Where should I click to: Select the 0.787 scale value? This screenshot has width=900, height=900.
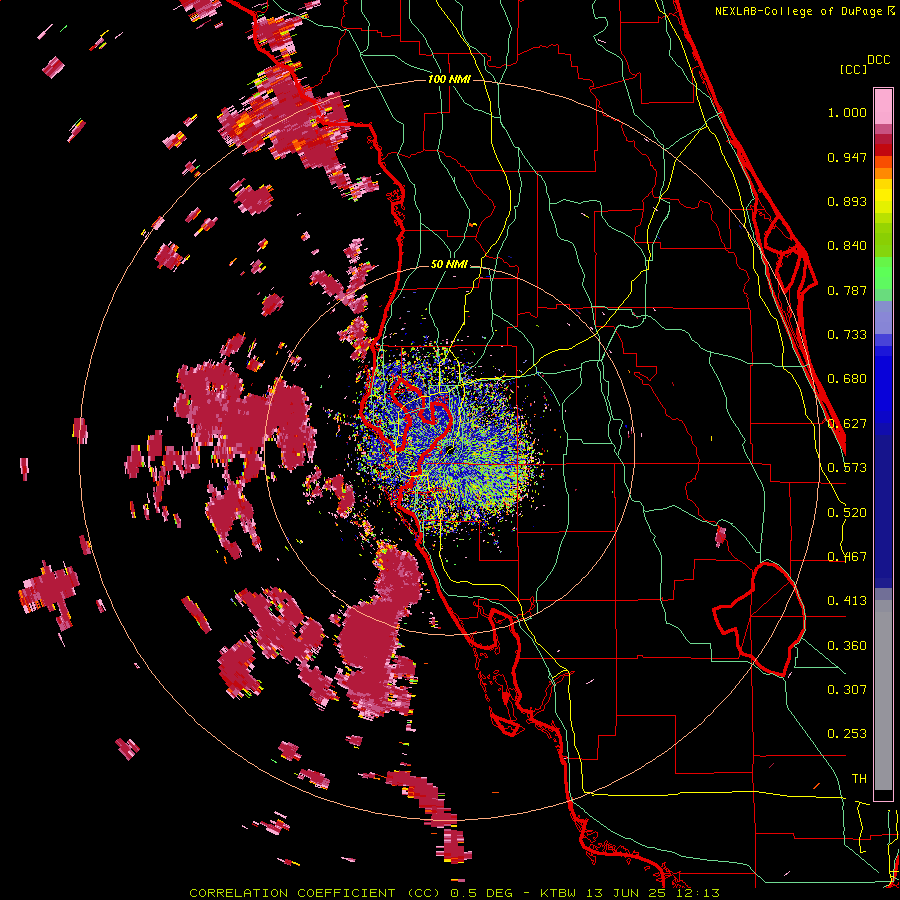[847, 290]
